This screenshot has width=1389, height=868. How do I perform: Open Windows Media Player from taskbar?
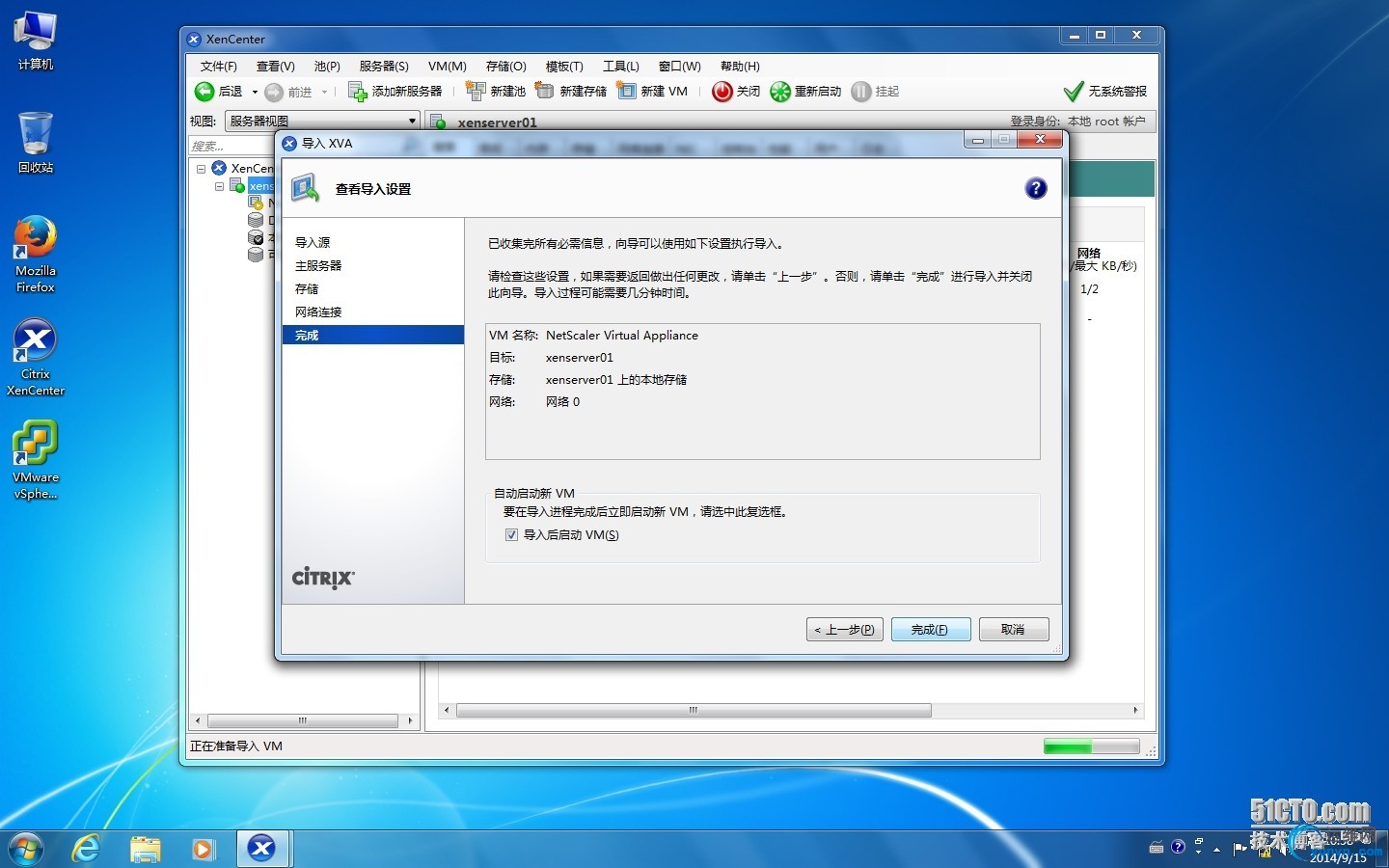coord(203,849)
